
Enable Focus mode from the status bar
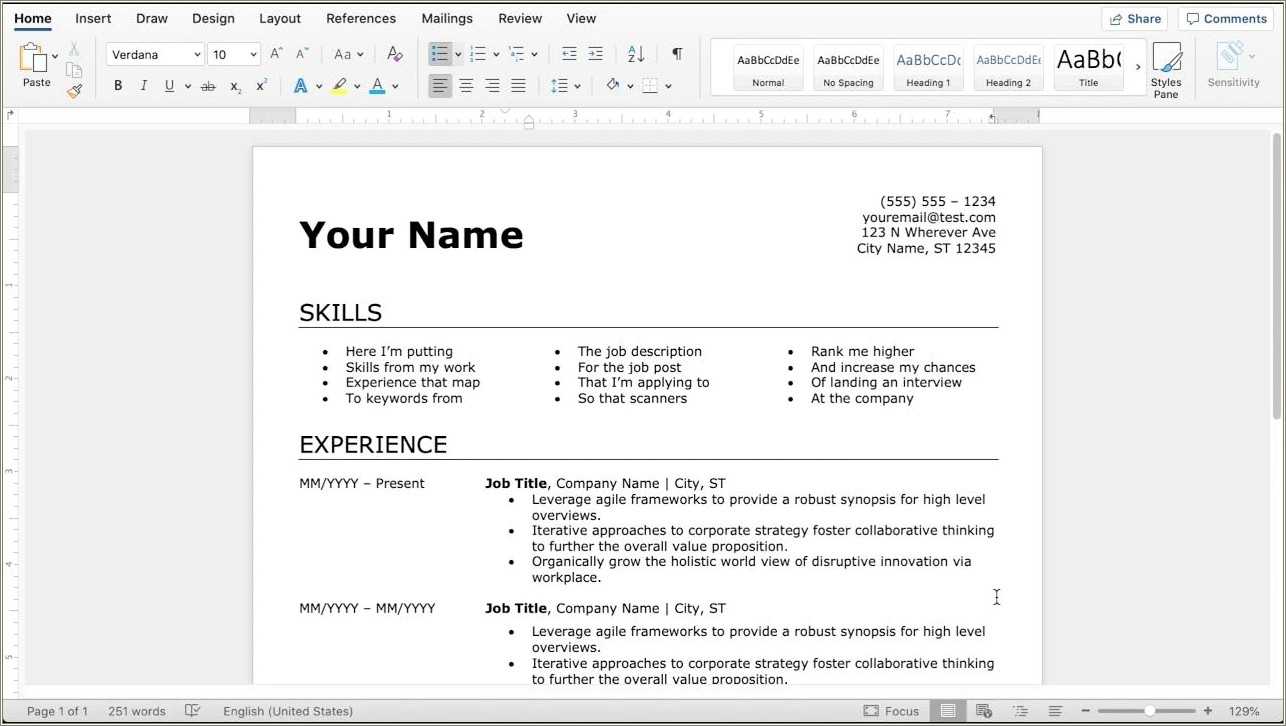point(891,711)
